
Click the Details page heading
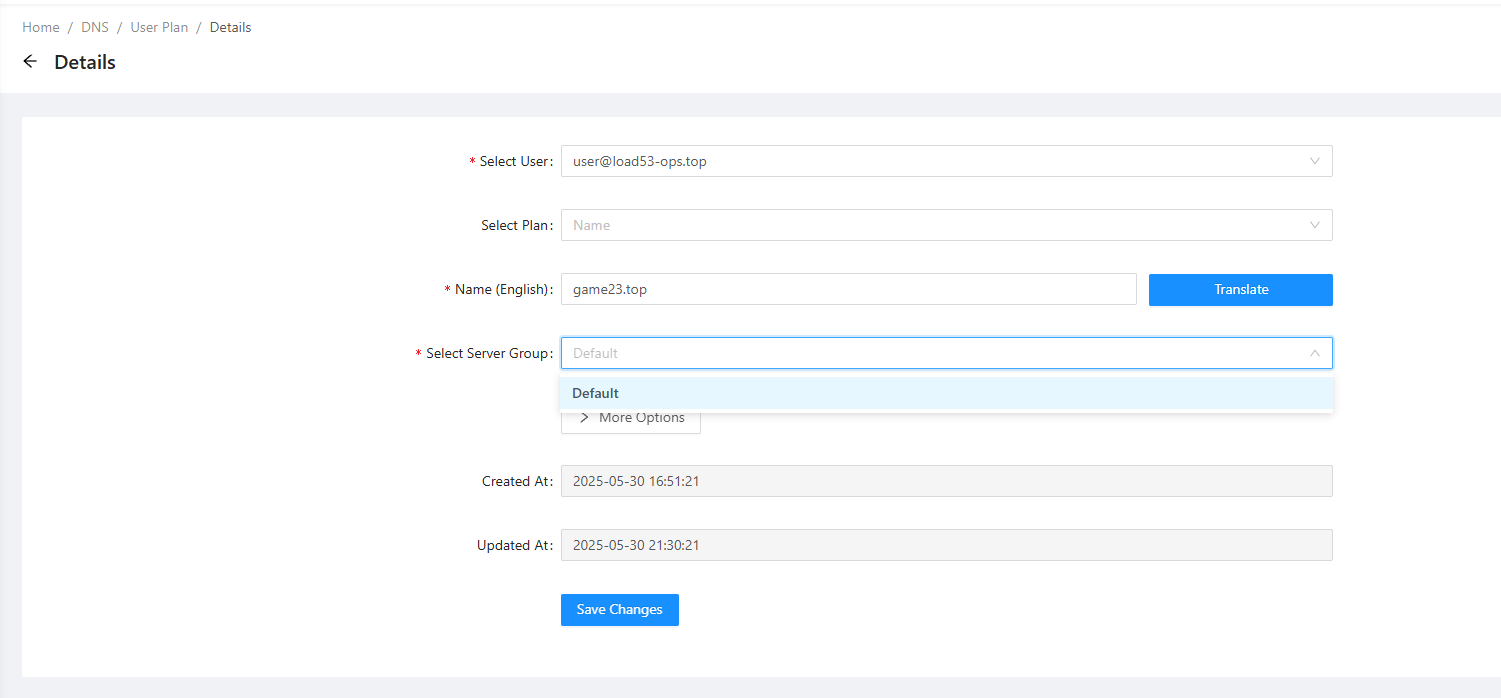85,62
